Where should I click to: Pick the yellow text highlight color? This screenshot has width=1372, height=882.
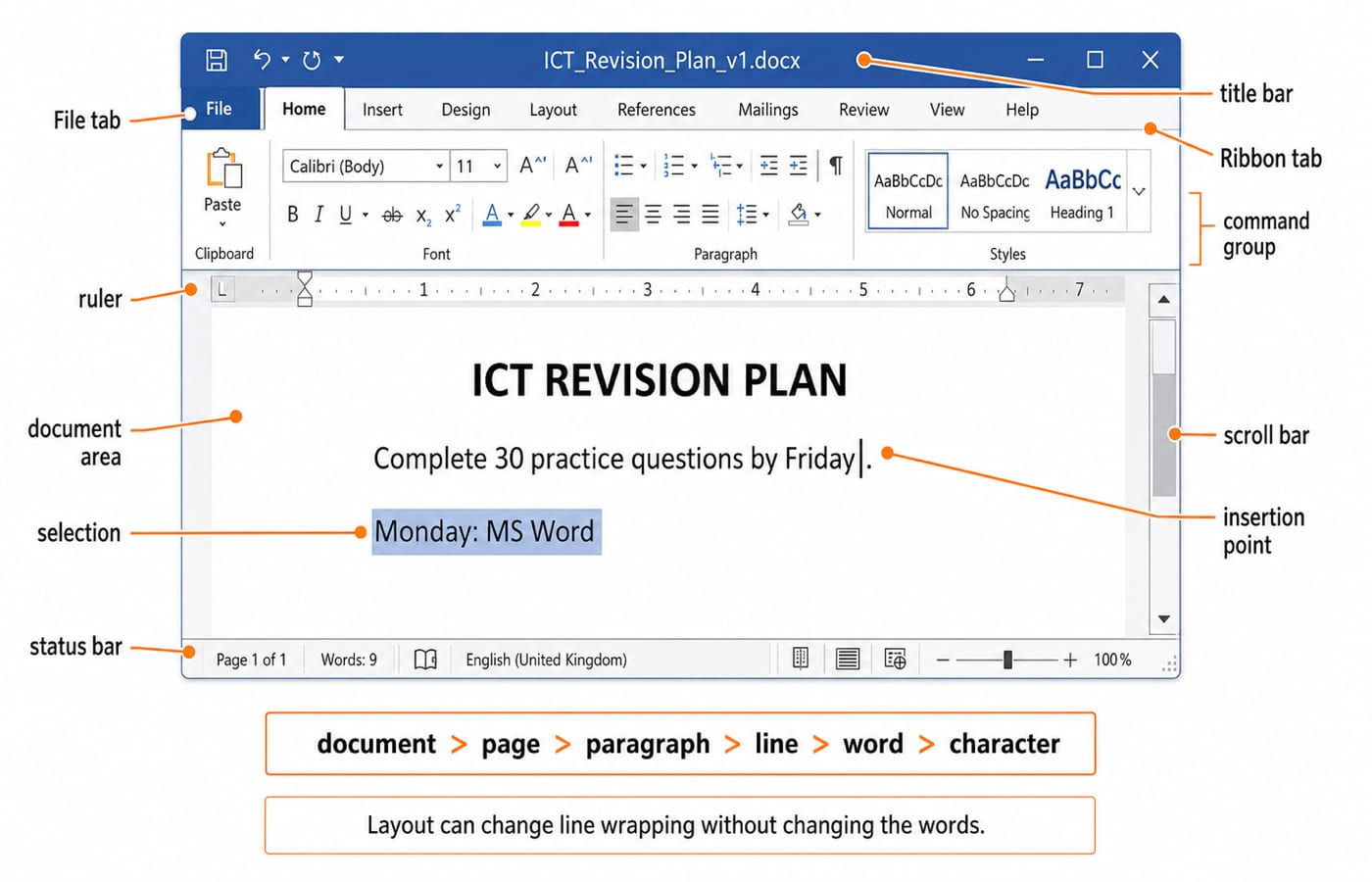(x=531, y=215)
